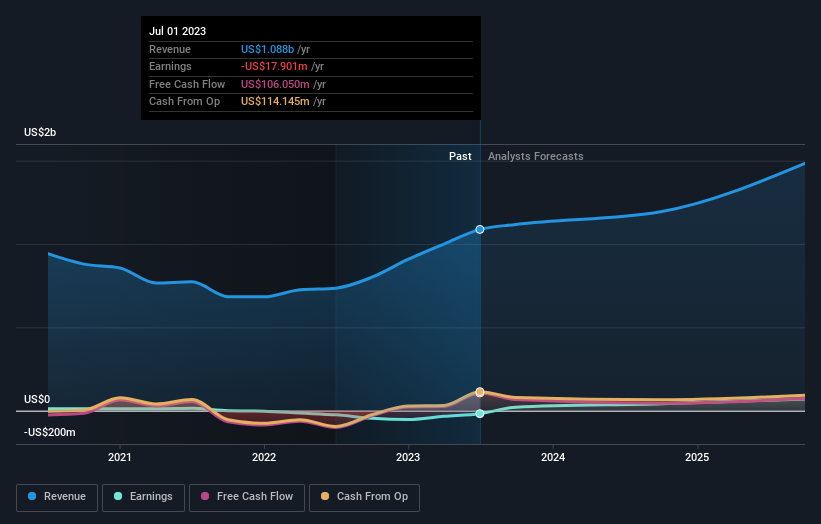The width and height of the screenshot is (821, 524).
Task: Click the Earnings row label in tooltip
Action: 170,66
